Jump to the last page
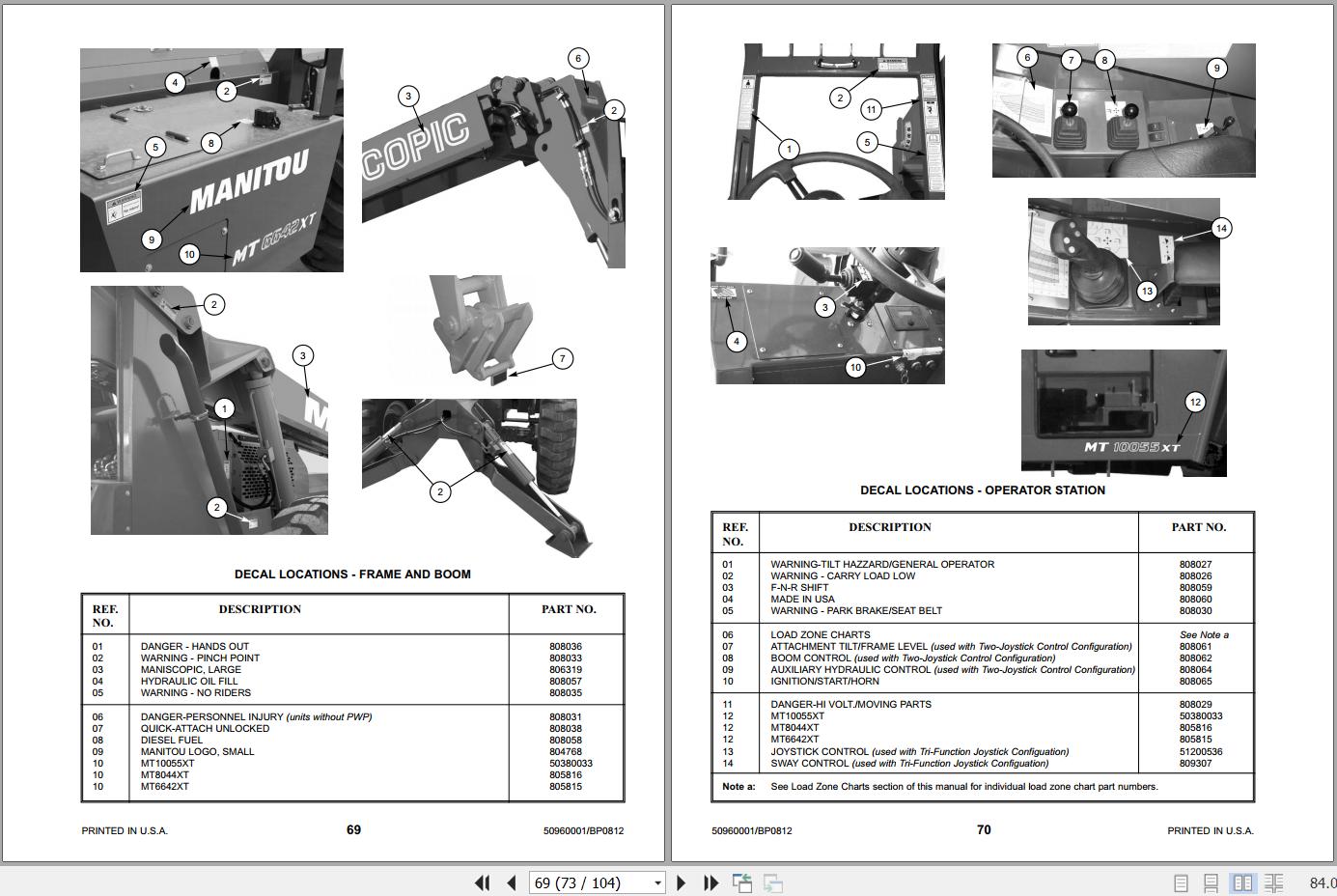1337x896 pixels. pyautogui.click(x=711, y=882)
